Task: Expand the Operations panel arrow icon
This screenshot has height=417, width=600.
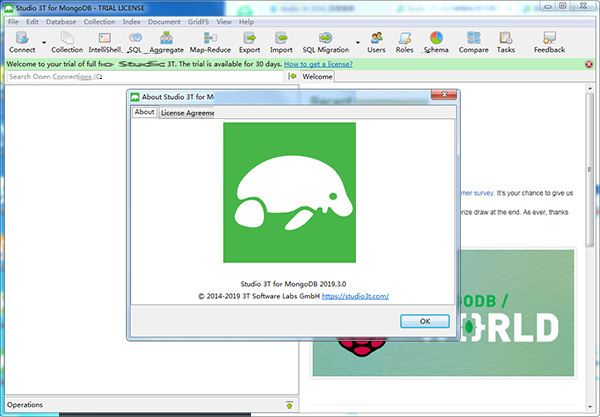Action: click(x=289, y=405)
